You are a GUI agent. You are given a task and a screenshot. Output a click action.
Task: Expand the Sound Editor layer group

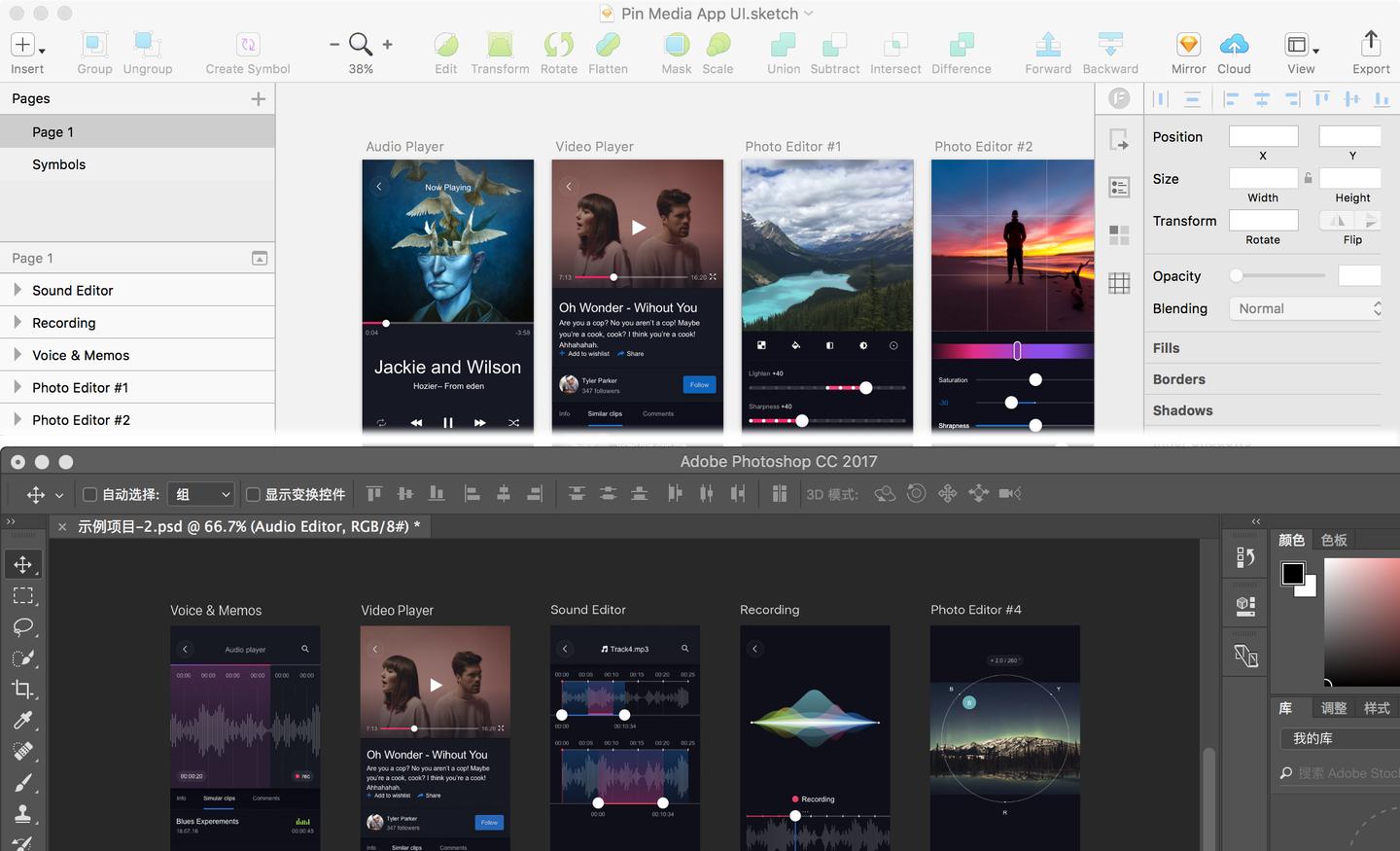17,290
